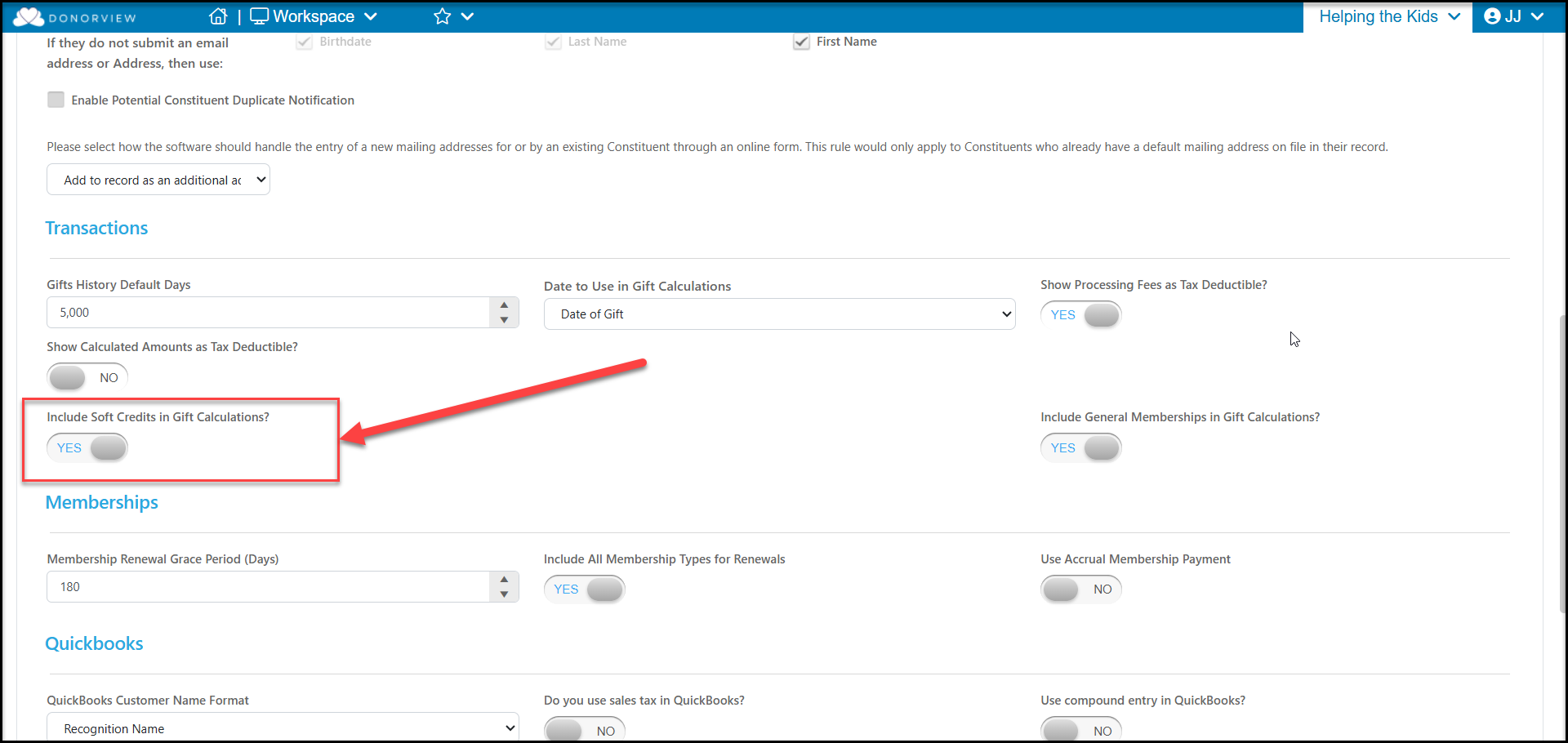Toggle Include Soft Credits in Gift Calculations
The width and height of the screenshot is (1568, 743).
pos(87,447)
